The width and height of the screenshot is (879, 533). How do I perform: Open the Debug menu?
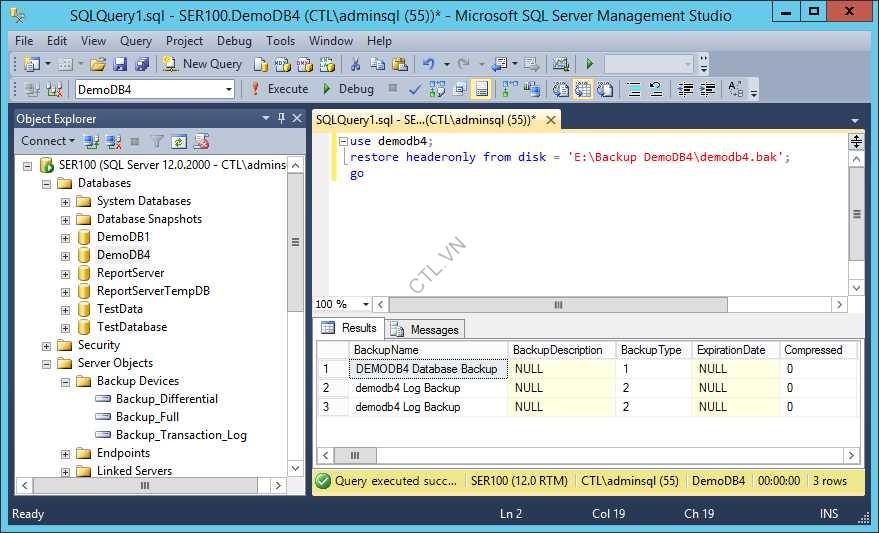pyautogui.click(x=234, y=41)
